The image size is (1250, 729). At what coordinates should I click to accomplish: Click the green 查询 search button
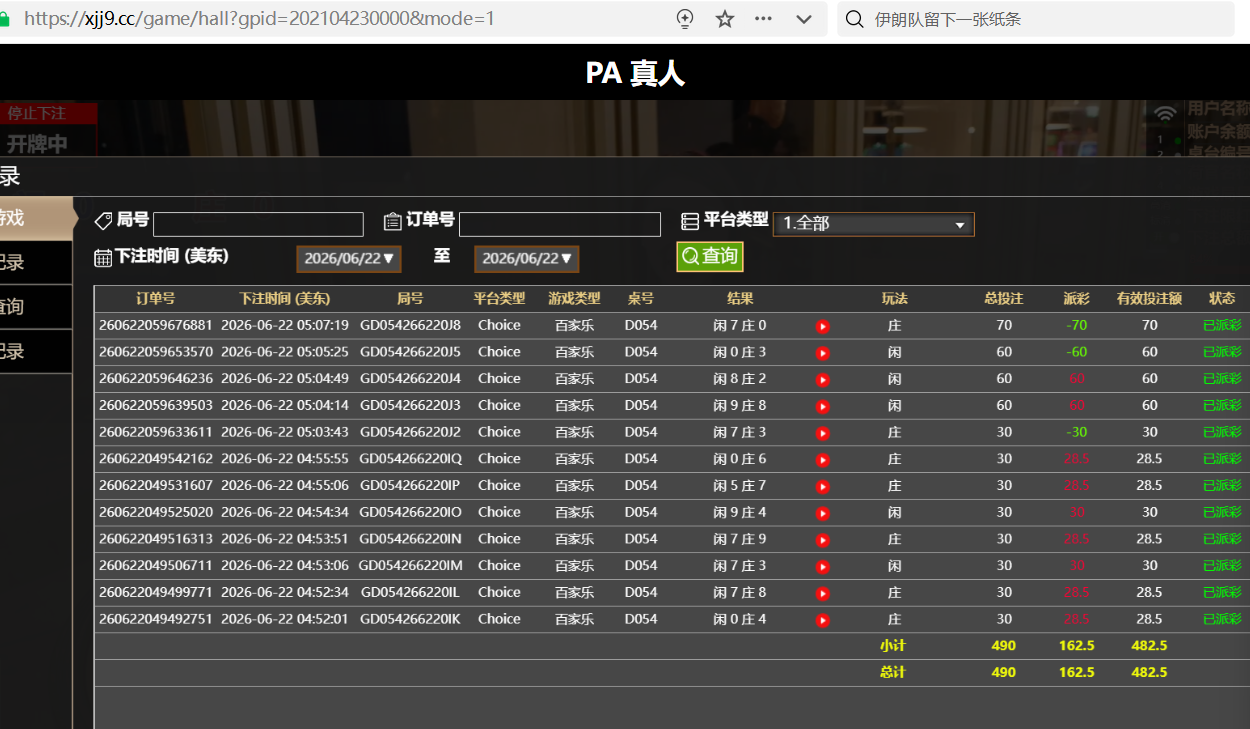click(710, 256)
